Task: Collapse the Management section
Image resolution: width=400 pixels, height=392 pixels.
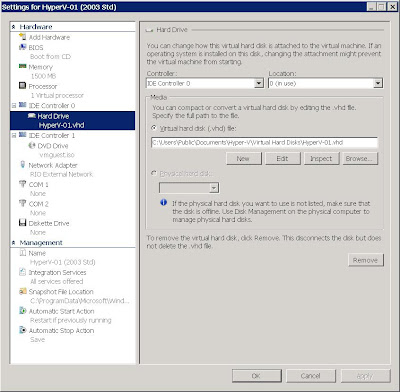Action: [x=13, y=243]
